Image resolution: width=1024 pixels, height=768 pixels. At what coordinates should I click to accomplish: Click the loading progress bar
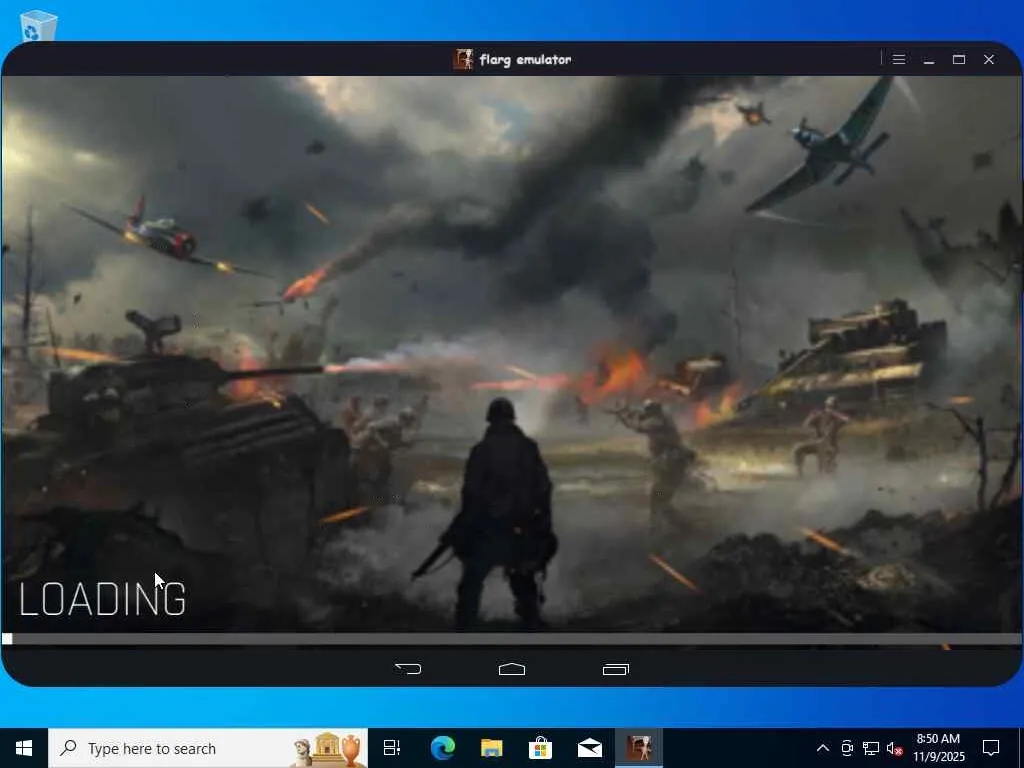(x=512, y=639)
